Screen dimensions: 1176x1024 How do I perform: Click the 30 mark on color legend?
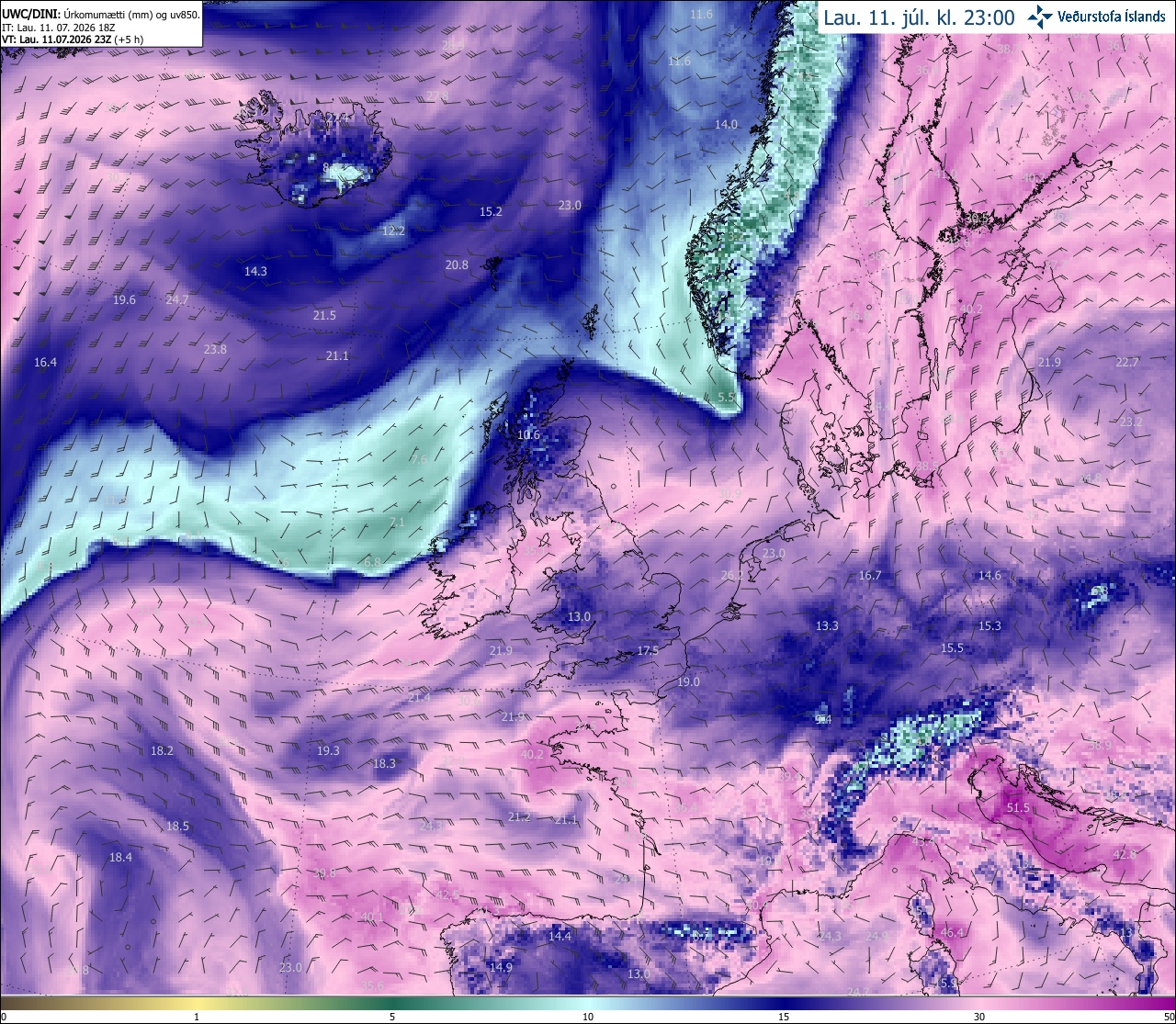pyautogui.click(x=979, y=1017)
